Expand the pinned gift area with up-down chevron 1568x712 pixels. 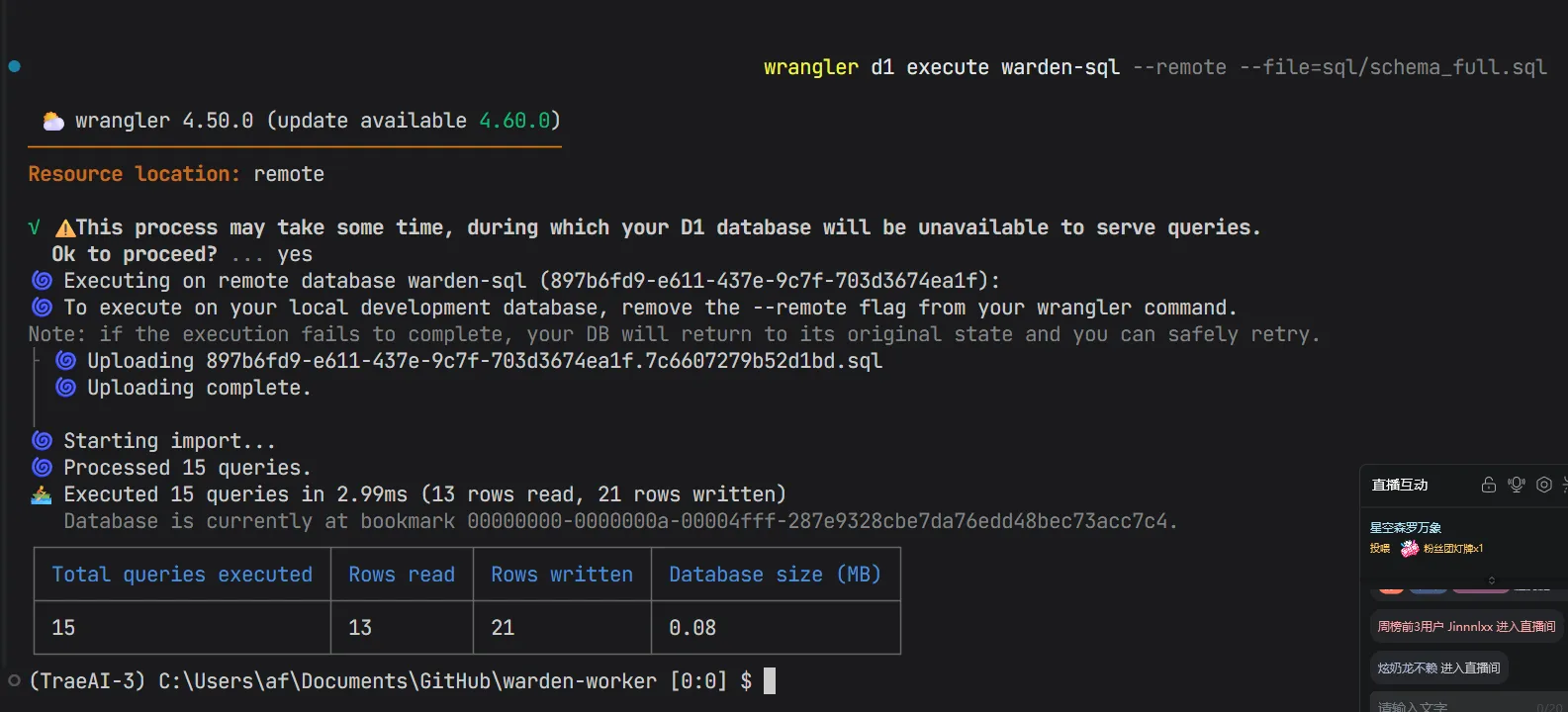[x=1492, y=580]
